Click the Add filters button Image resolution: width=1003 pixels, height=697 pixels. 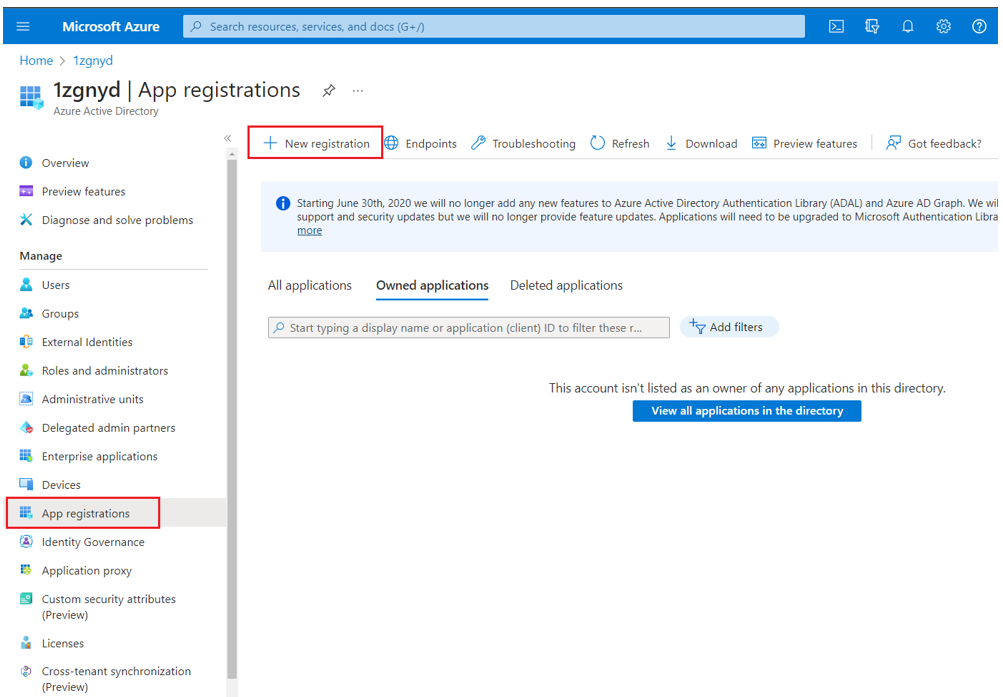point(729,327)
